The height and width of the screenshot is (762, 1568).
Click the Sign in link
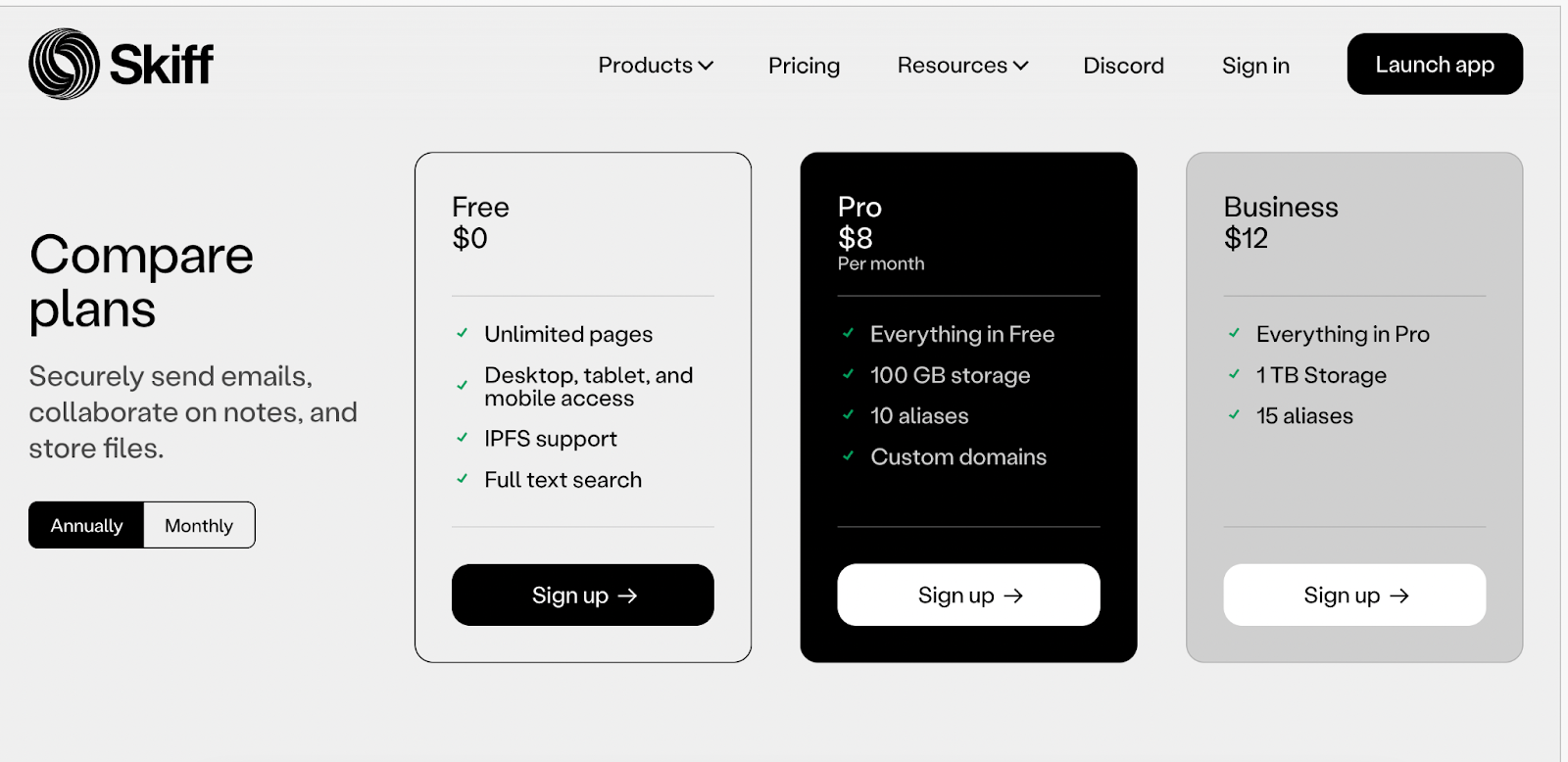(x=1255, y=66)
